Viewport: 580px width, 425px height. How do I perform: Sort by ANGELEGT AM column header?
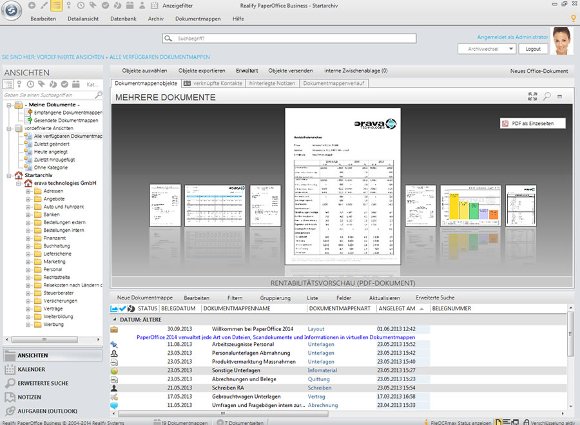click(397, 308)
